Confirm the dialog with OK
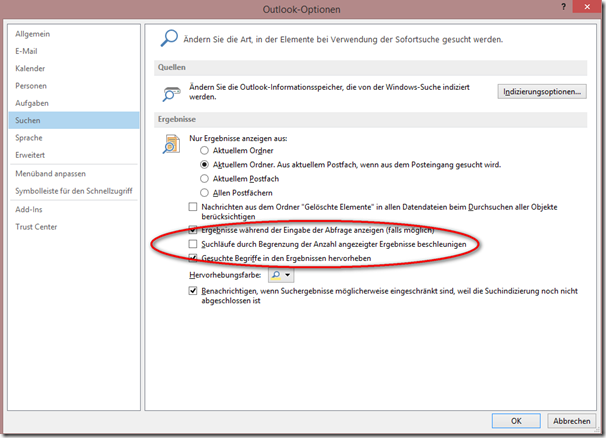Screen dimensions: 606x438 [x=516, y=421]
